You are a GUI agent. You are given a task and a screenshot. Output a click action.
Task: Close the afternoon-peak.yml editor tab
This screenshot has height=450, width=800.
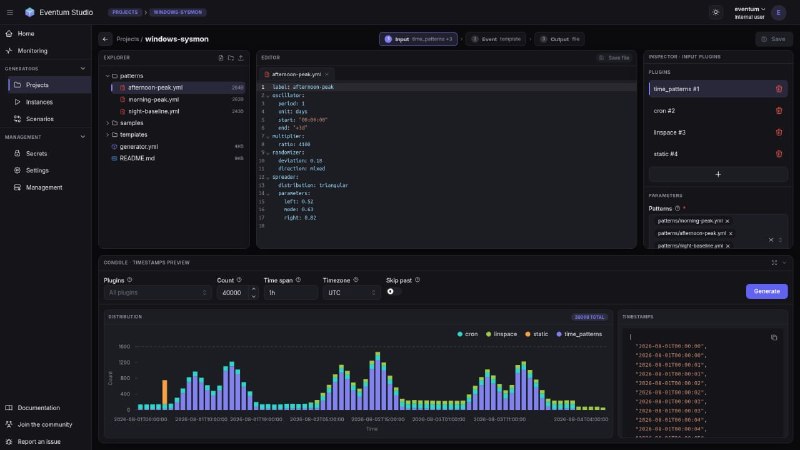327,74
